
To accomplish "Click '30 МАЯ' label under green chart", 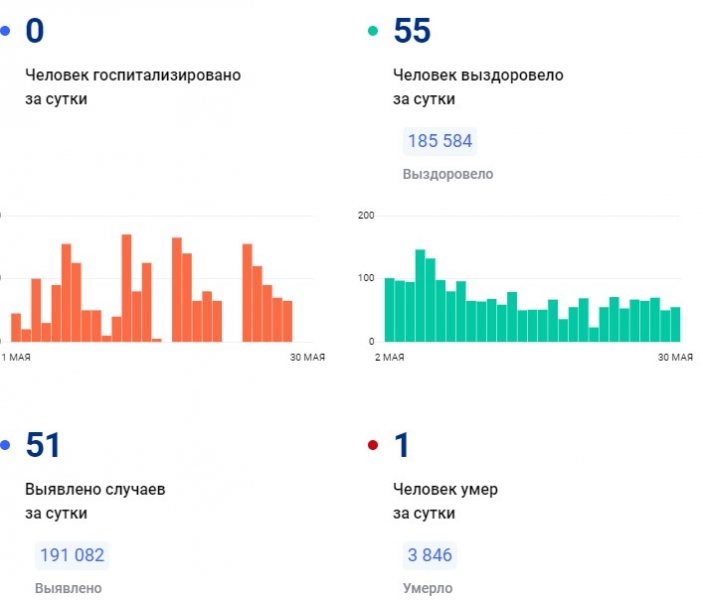I will [x=675, y=357].
